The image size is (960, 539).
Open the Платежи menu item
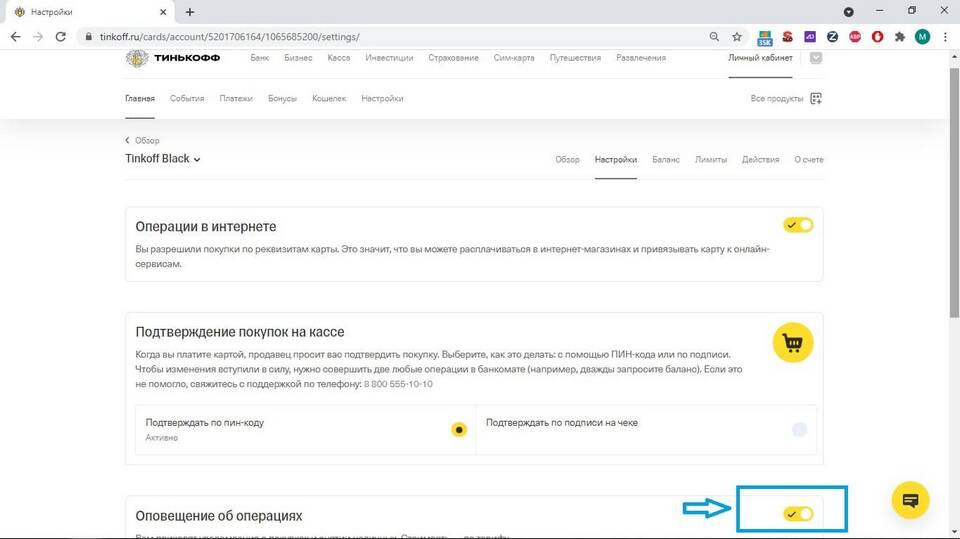[236, 99]
